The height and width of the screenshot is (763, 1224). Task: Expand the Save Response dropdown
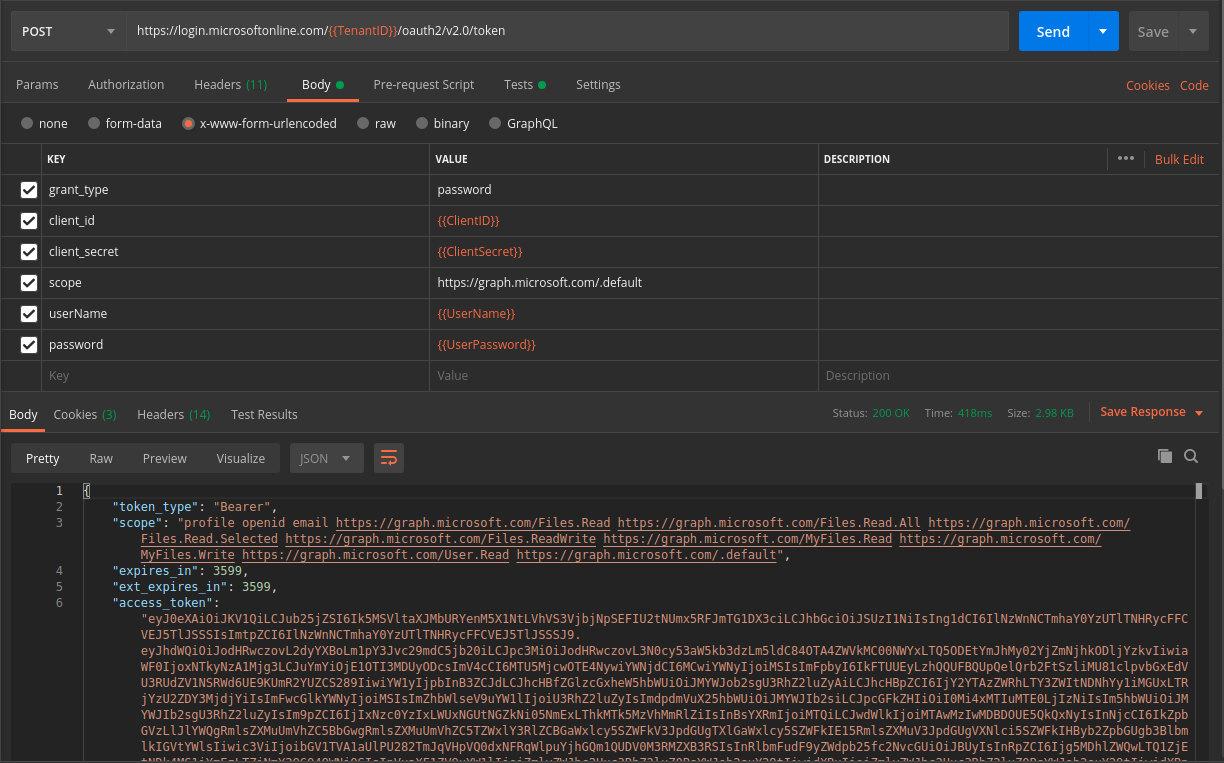pos(1198,413)
